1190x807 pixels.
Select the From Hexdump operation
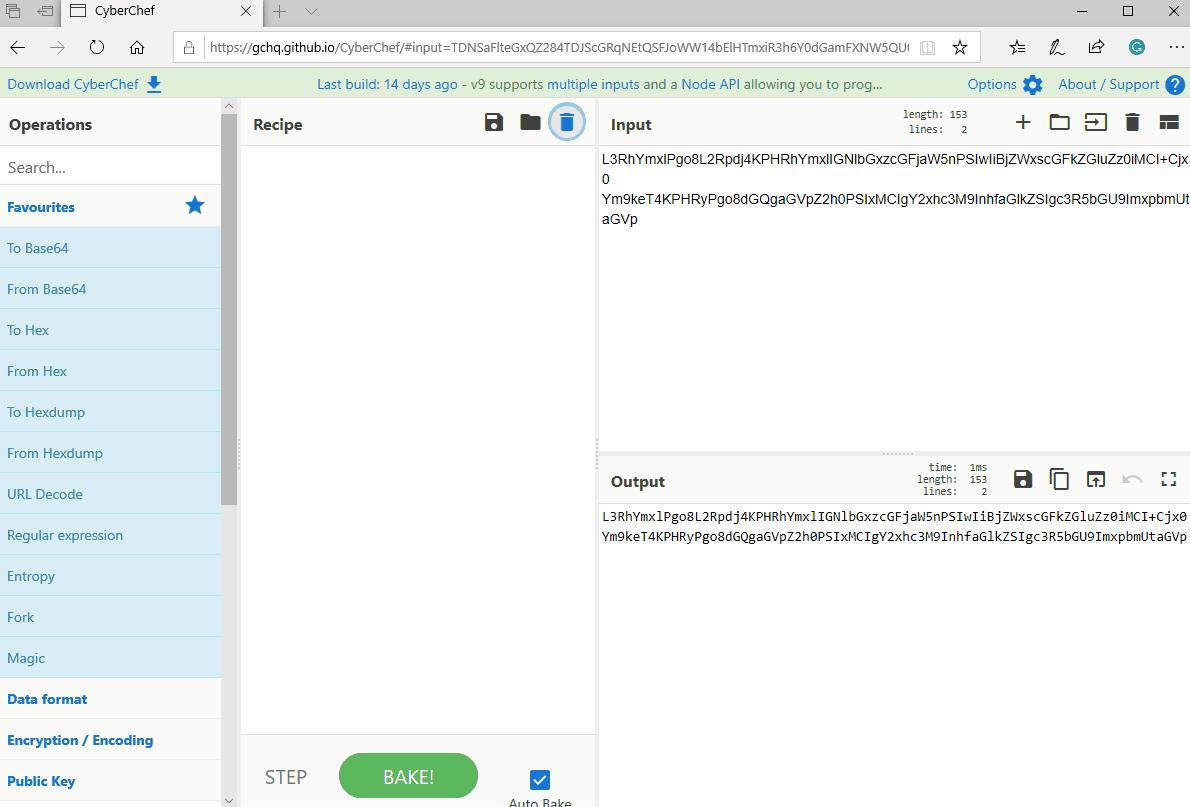110,453
